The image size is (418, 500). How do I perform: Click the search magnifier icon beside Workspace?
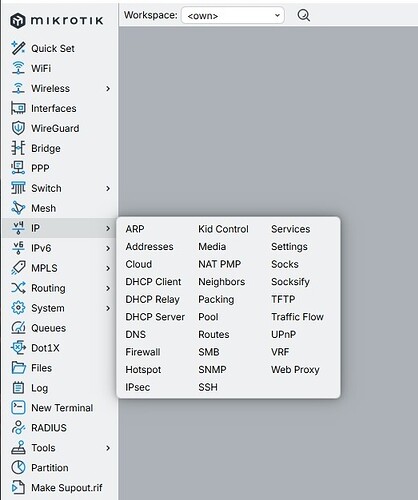(304, 15)
